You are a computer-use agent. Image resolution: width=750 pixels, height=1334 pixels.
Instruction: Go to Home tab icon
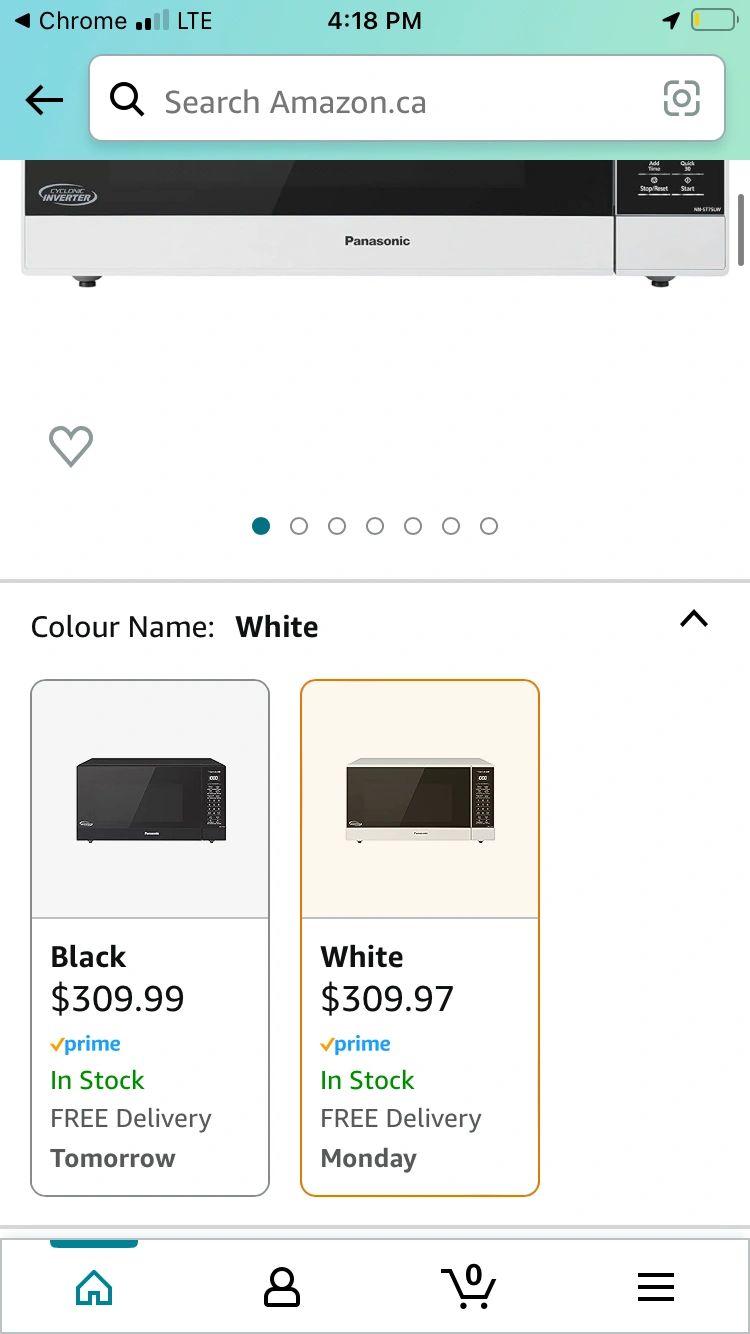pos(94,1286)
